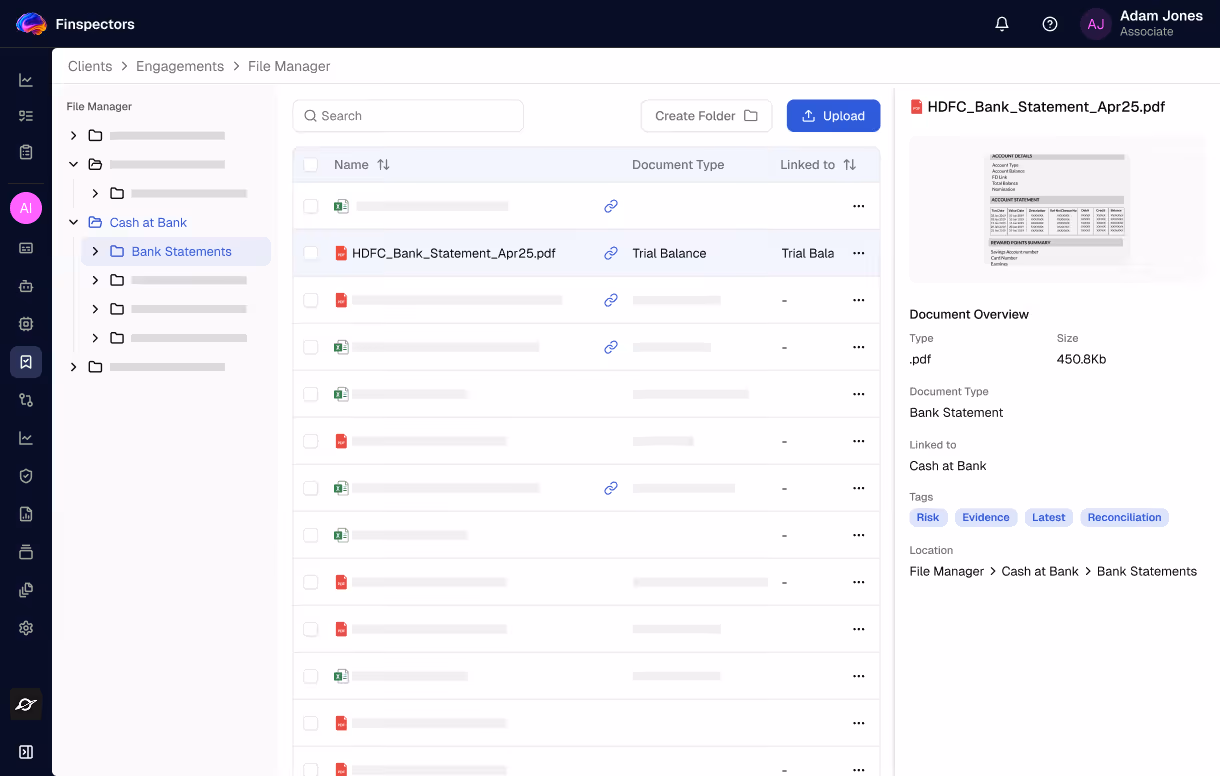Click the HDFC_Bank_Statement_Apr25.pdf file name in the table

(x=454, y=253)
